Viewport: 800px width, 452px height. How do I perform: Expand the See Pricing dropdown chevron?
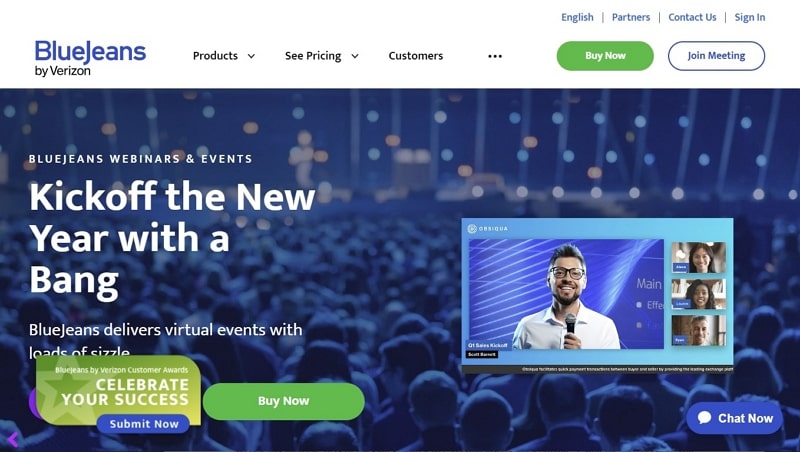[x=355, y=56]
